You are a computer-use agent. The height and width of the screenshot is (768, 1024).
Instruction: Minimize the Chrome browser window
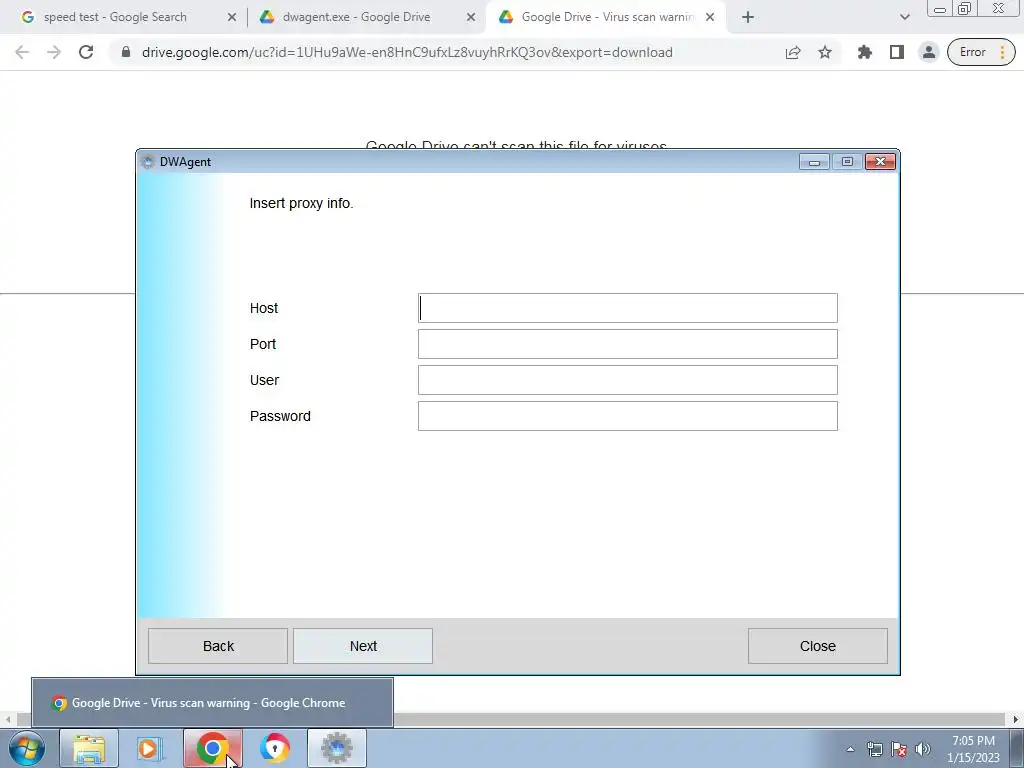tap(940, 9)
